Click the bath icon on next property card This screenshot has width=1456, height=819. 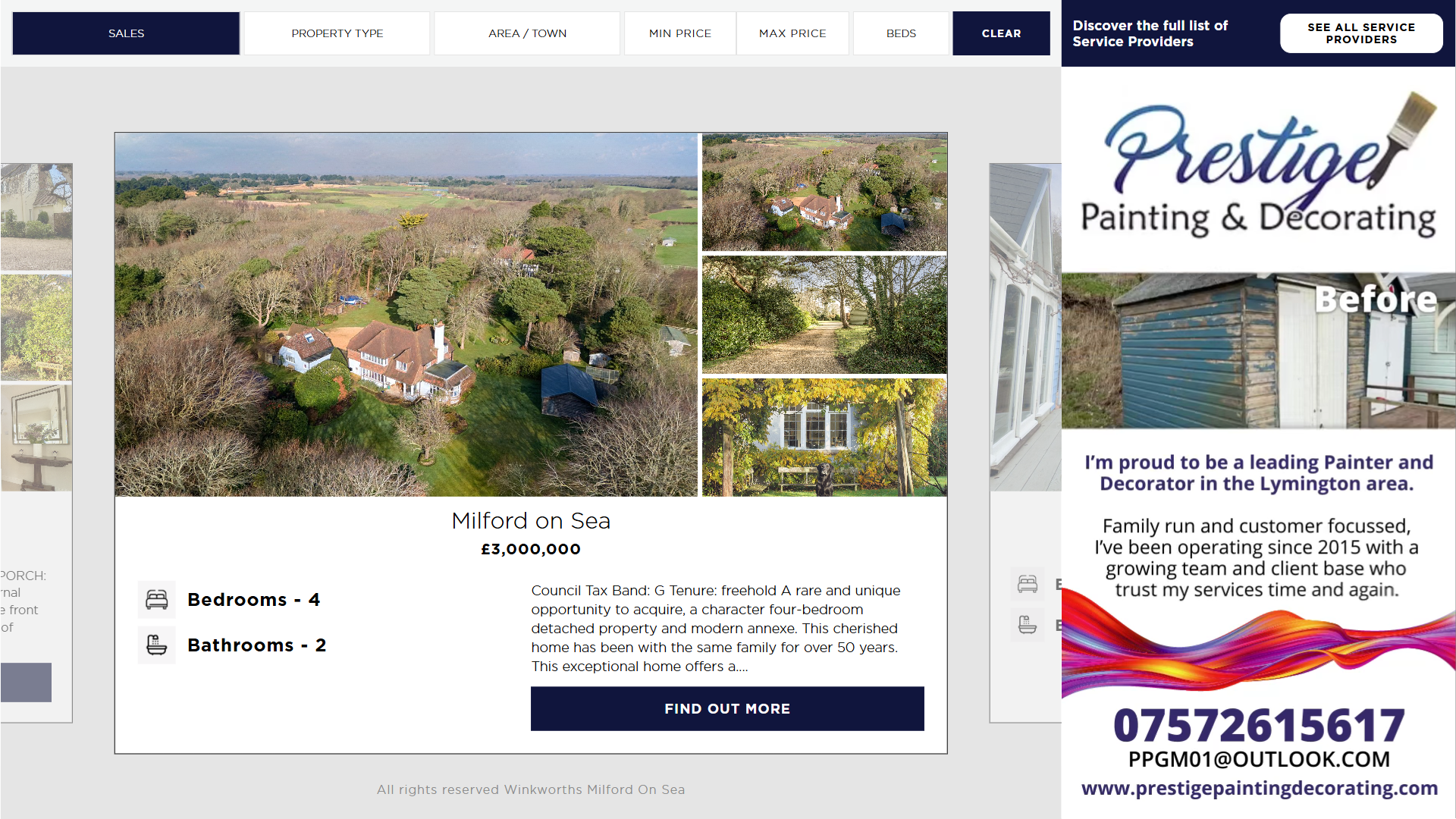1028,626
